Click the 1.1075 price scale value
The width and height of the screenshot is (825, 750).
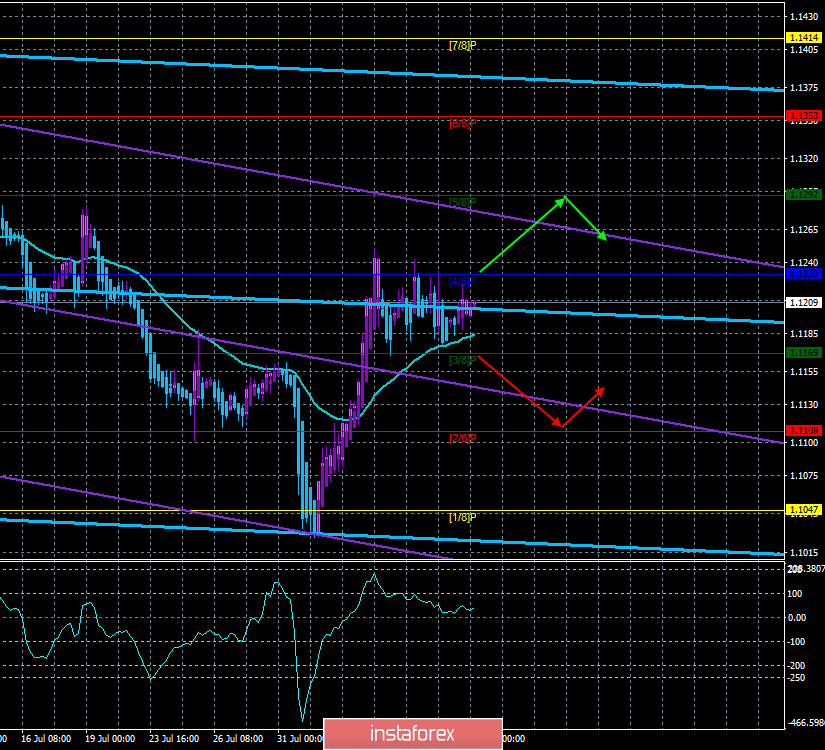(804, 476)
